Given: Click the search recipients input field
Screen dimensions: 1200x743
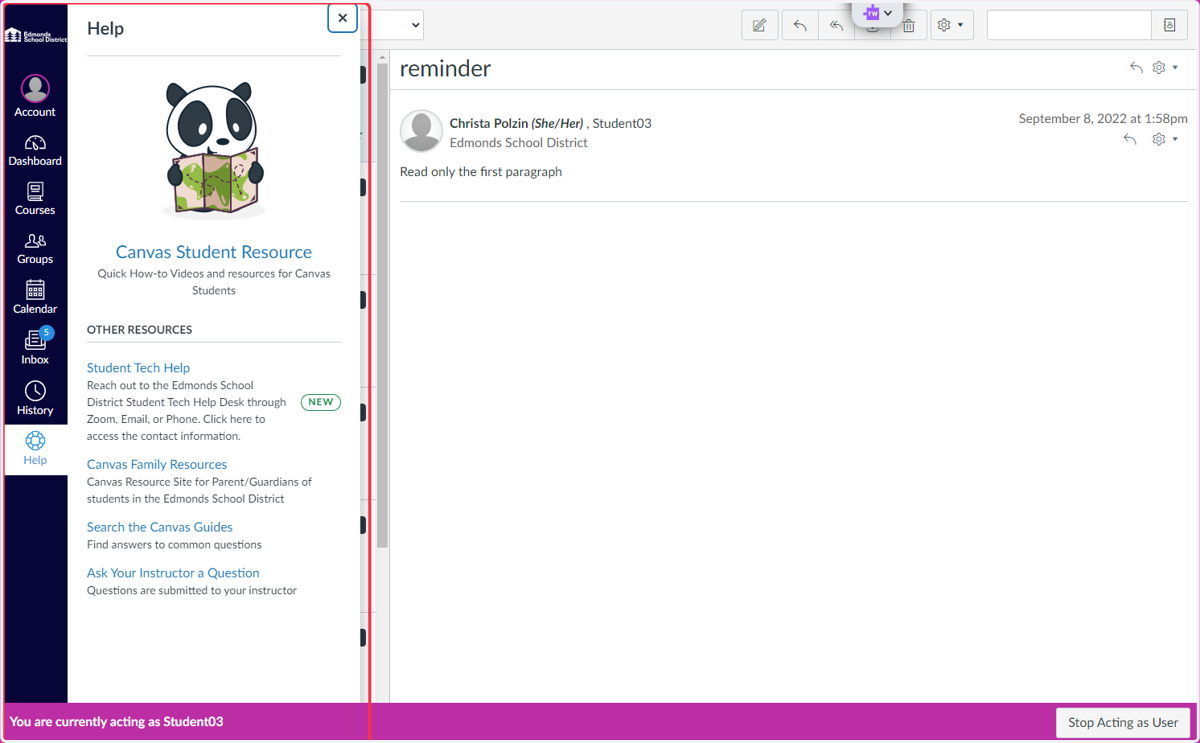Looking at the screenshot, I should click(x=1069, y=25).
